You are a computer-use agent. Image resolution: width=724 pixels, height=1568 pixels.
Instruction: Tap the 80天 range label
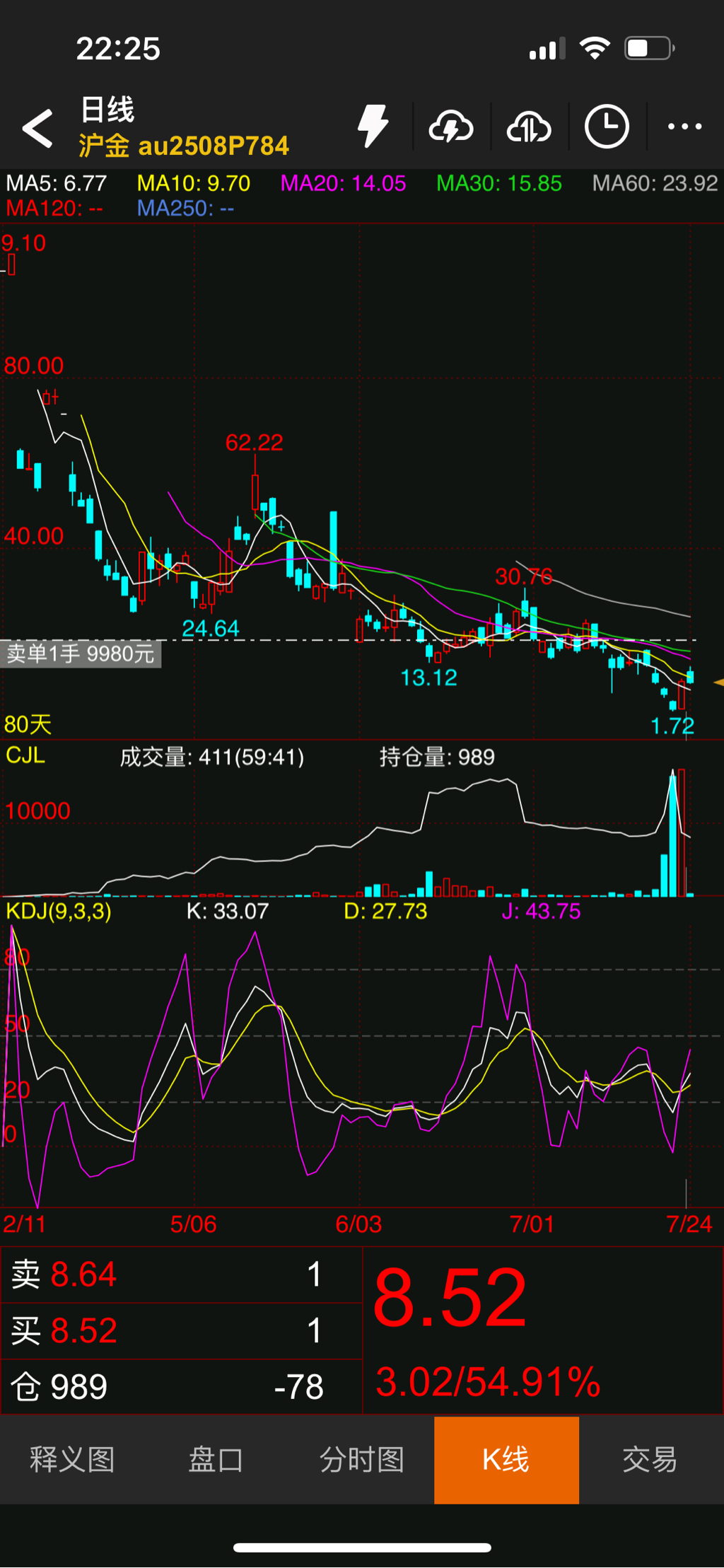click(x=28, y=724)
